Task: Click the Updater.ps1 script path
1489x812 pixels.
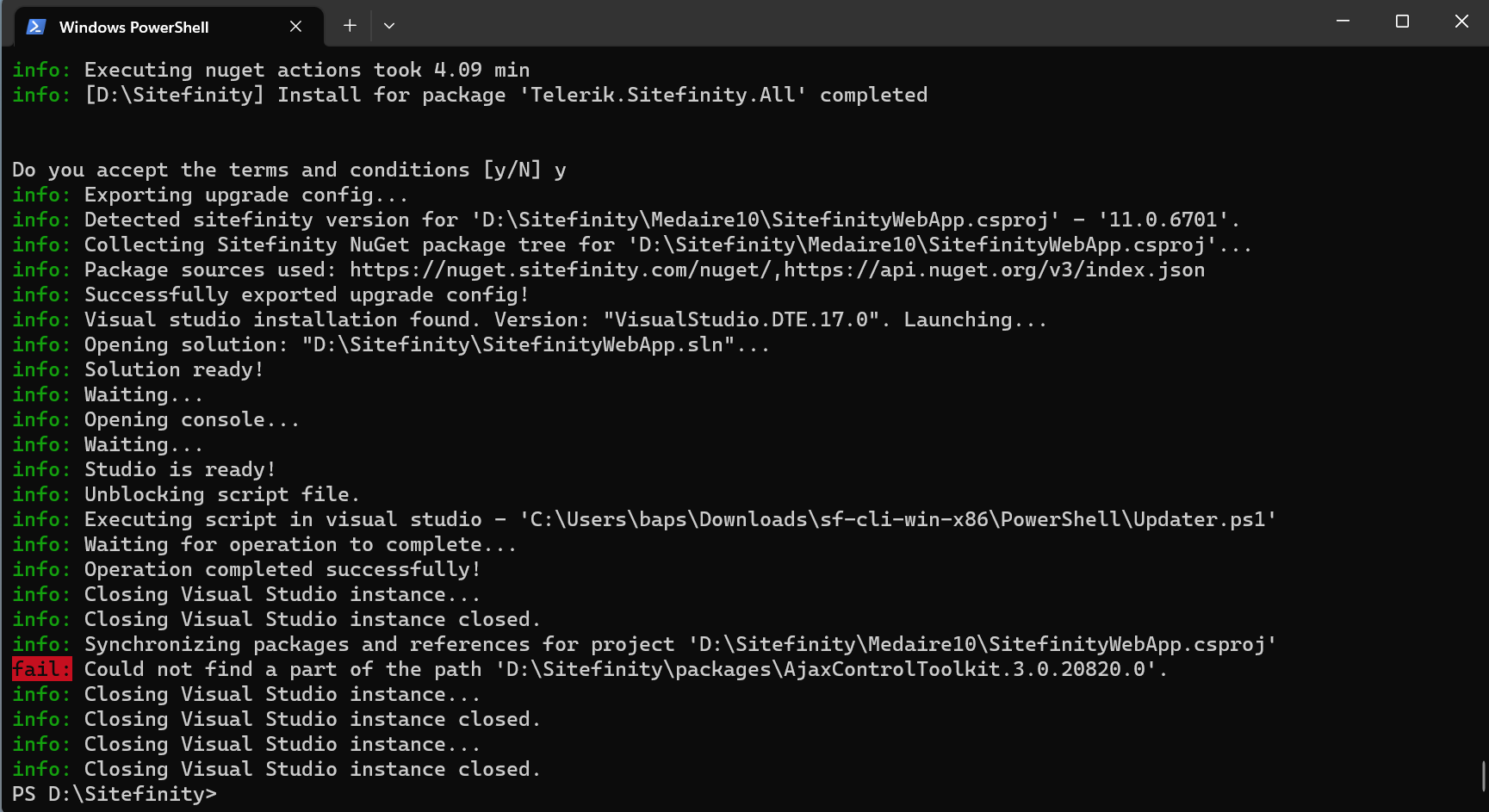Action: tap(897, 519)
